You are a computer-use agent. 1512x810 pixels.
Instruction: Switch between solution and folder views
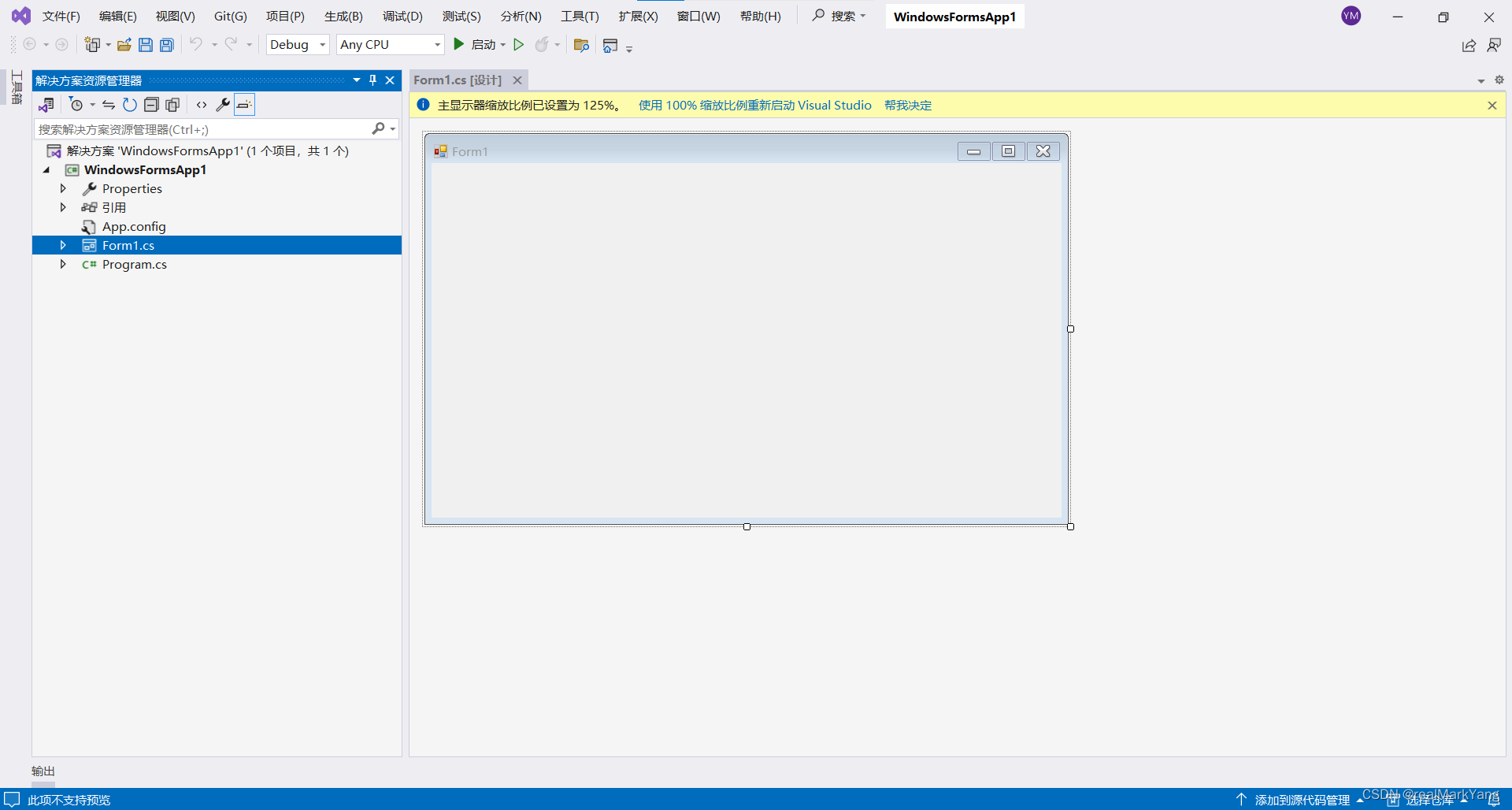click(46, 105)
